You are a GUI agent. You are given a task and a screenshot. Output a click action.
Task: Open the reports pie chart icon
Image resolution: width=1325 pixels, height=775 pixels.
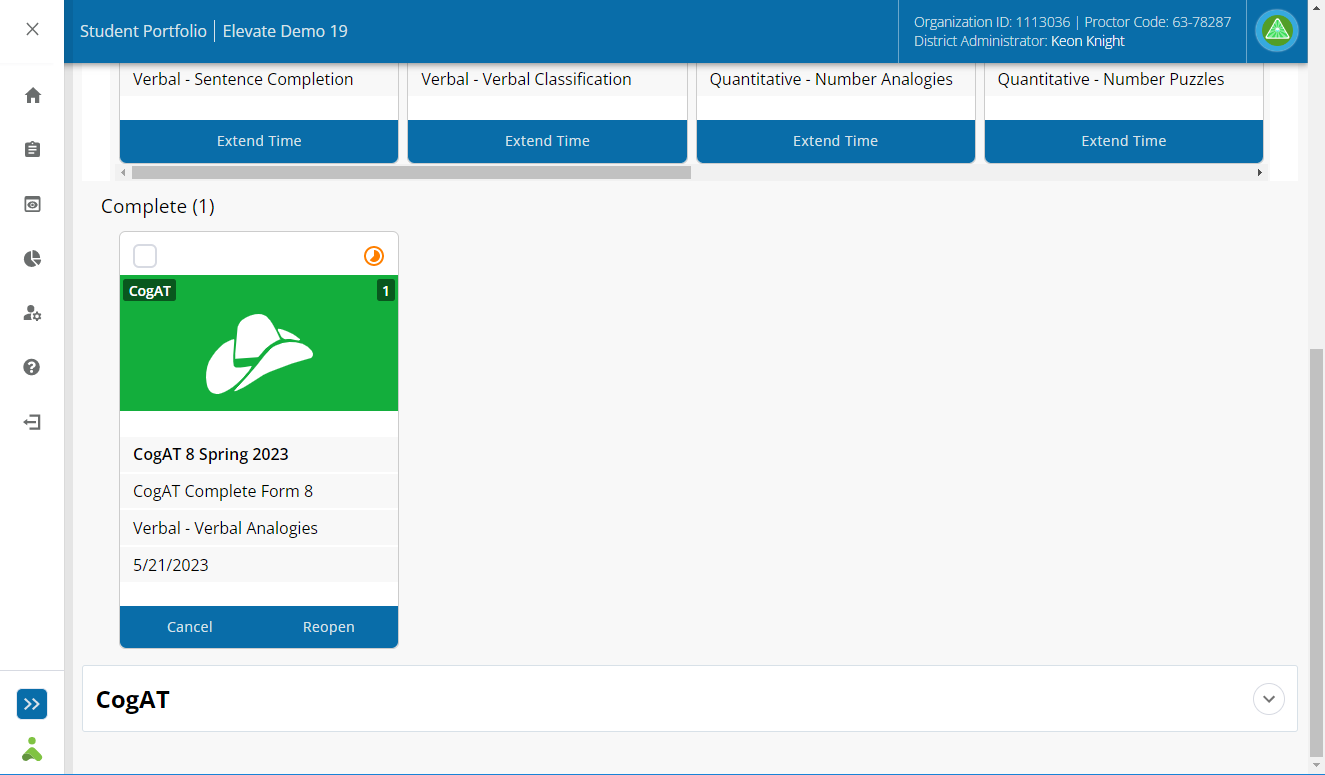click(32, 259)
